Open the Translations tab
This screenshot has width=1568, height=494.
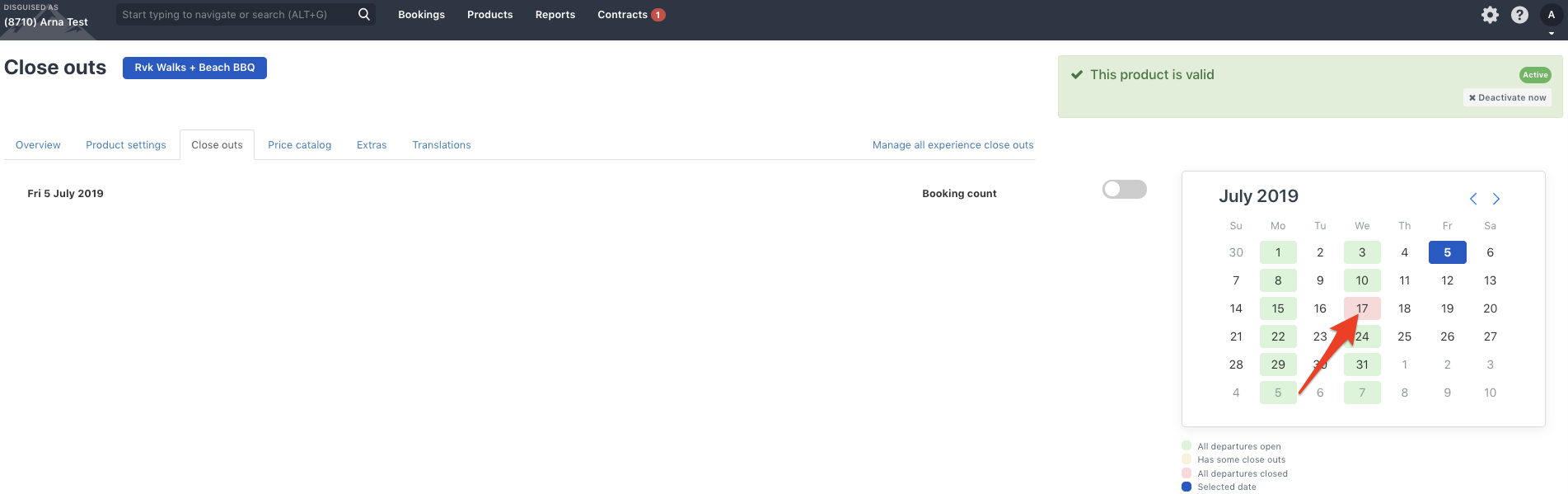pos(442,145)
